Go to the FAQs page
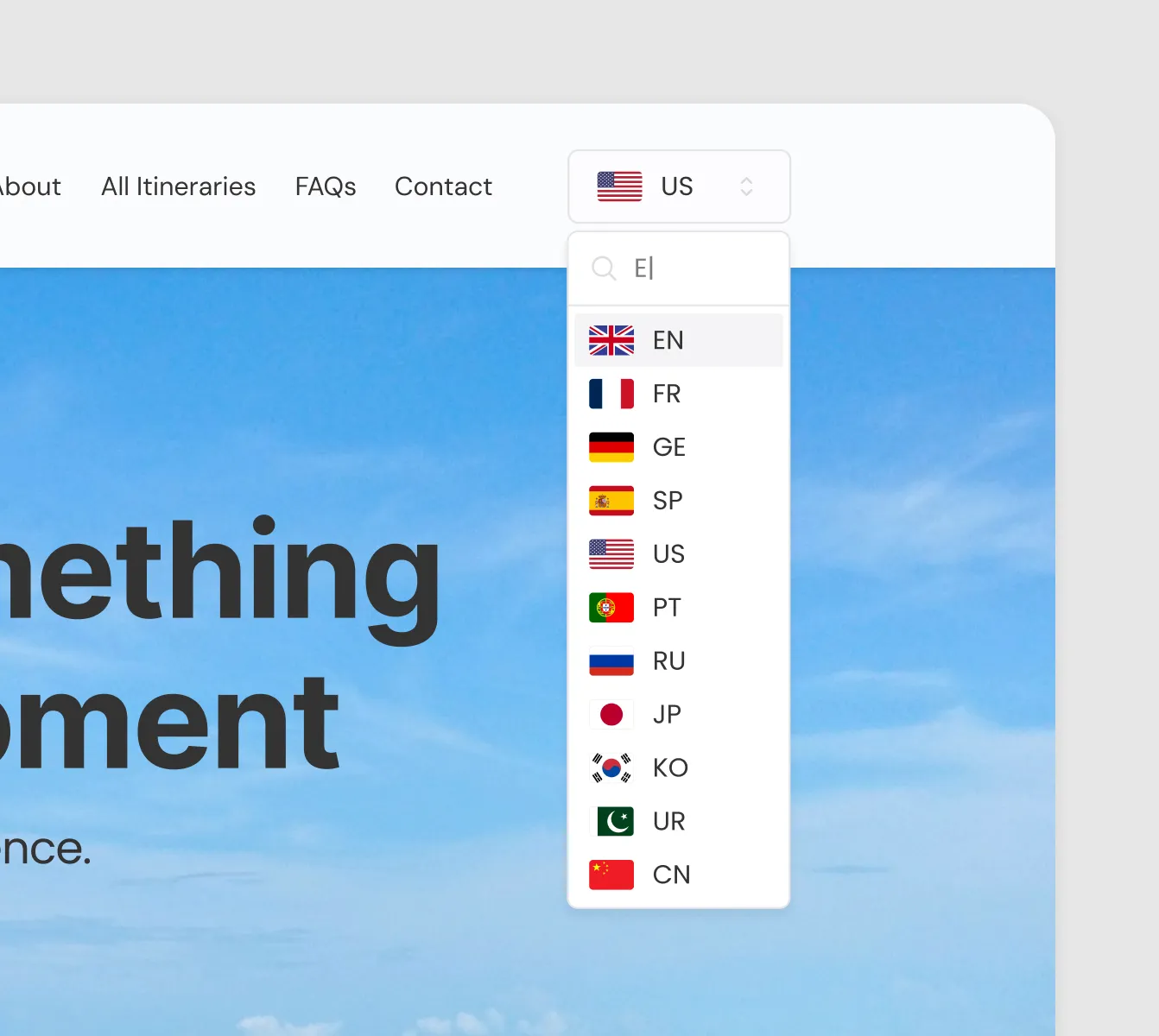Screen dimensions: 1159x1036 point(326,186)
